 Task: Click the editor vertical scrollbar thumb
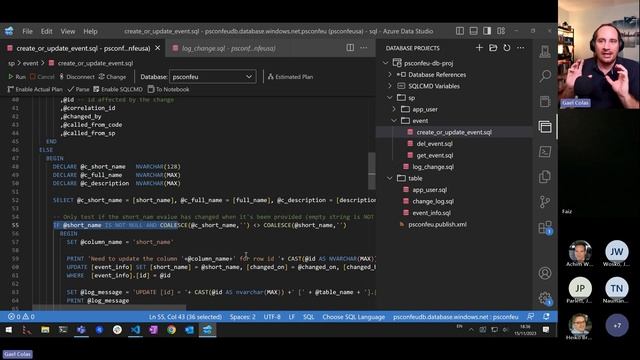(x=372, y=171)
